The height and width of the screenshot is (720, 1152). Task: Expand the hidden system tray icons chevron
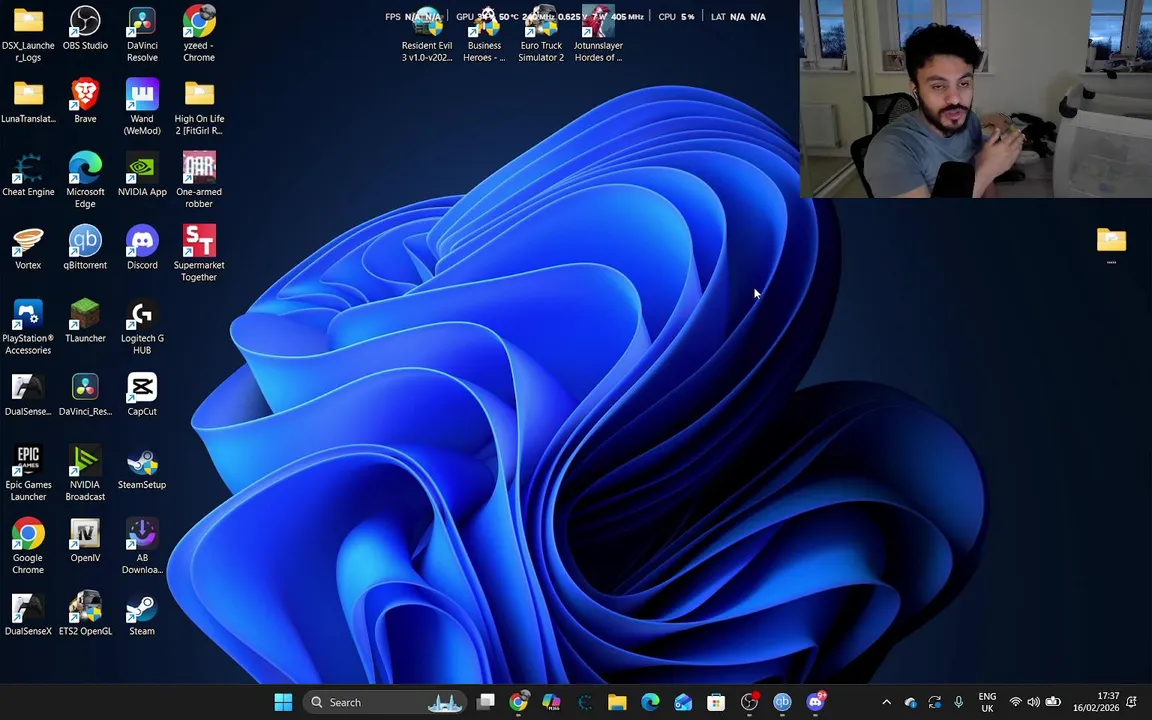pyautogui.click(x=887, y=702)
